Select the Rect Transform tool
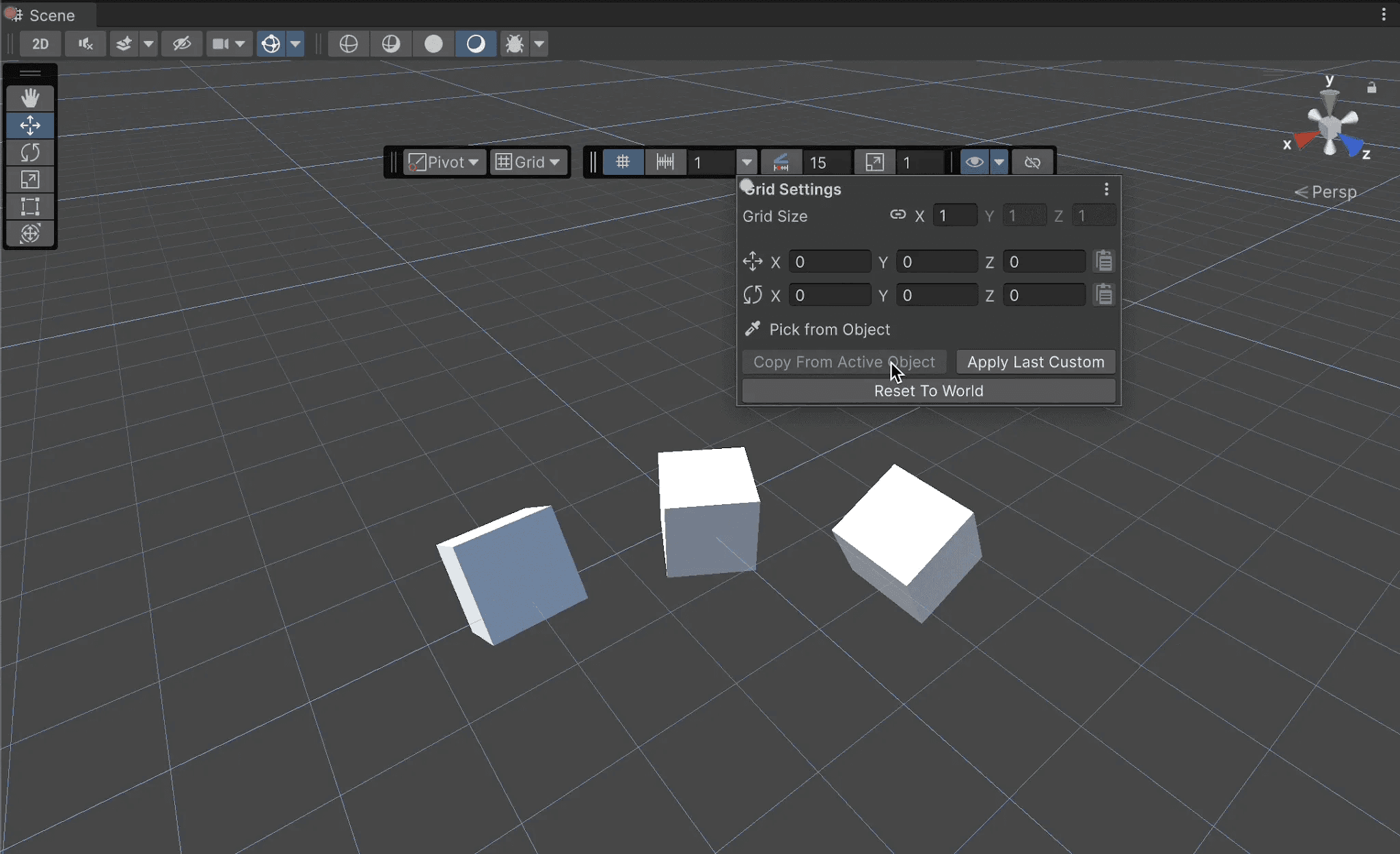The image size is (1400, 854). 31,206
